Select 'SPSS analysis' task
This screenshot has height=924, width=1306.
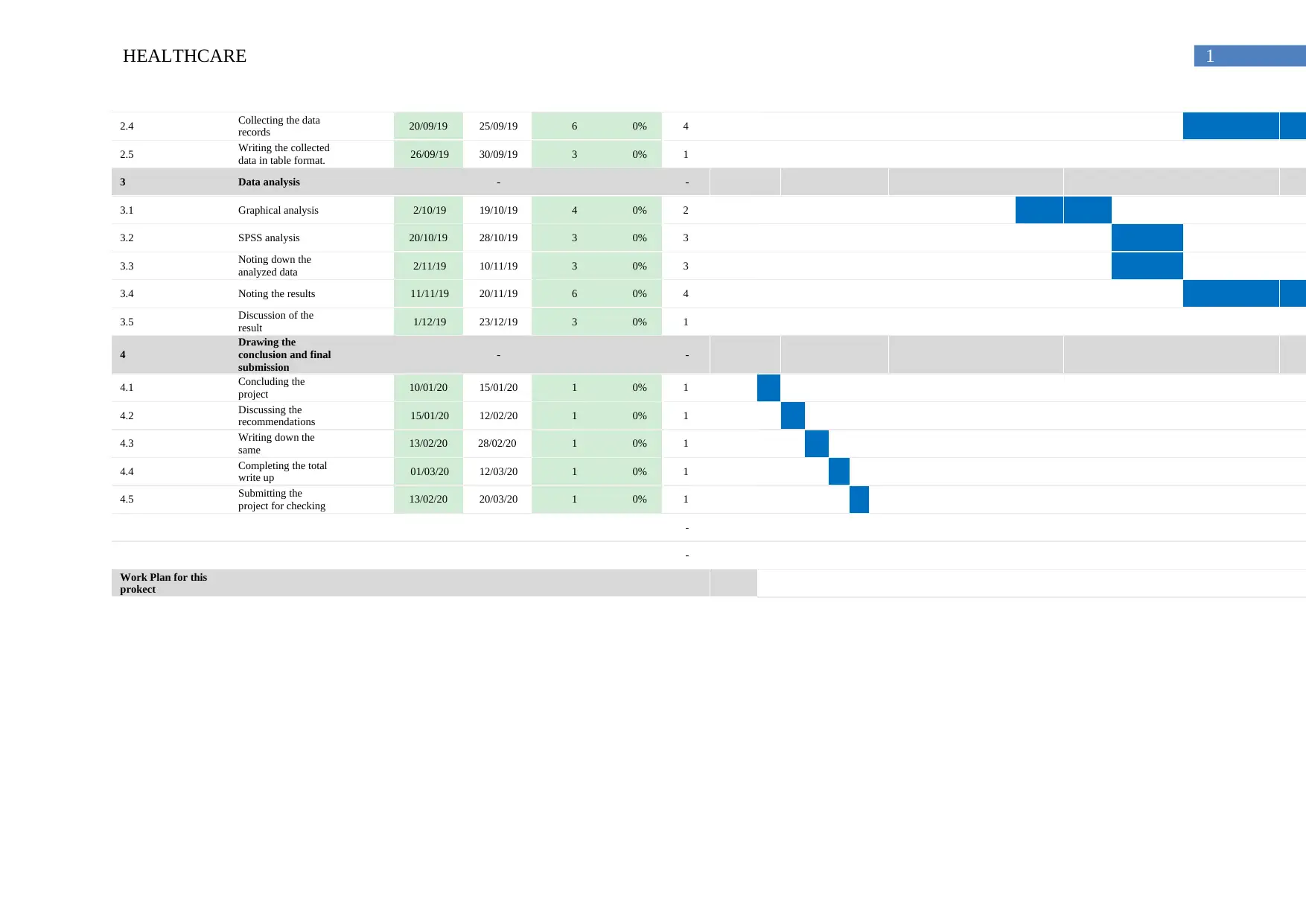[x=269, y=238]
